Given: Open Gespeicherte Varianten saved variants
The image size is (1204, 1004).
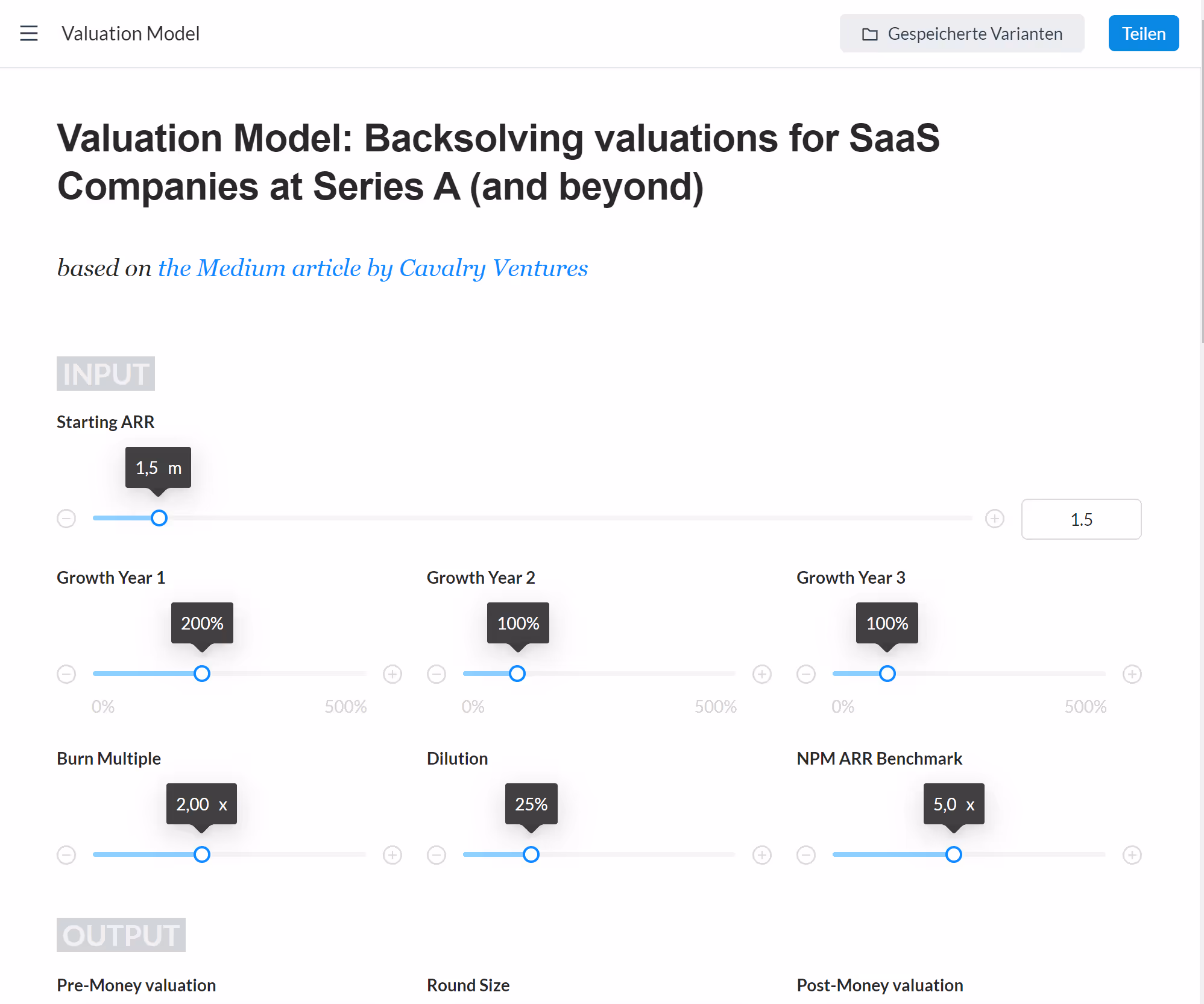Looking at the screenshot, I should pyautogui.click(x=962, y=33).
